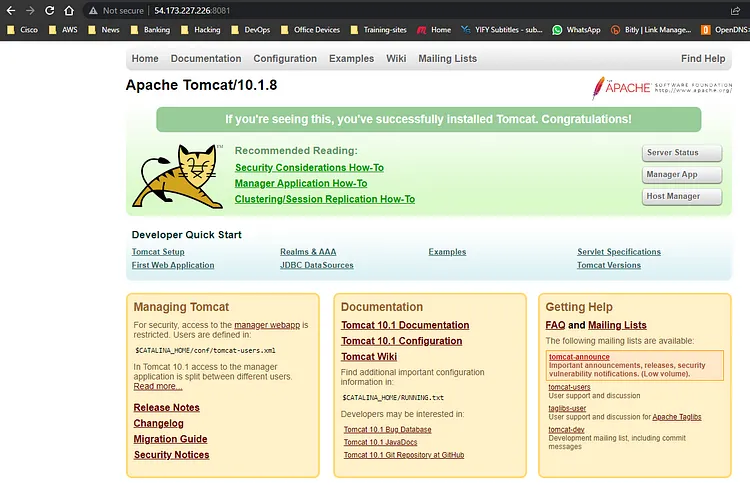Open the Office Devices bookmarks folder

310,30
